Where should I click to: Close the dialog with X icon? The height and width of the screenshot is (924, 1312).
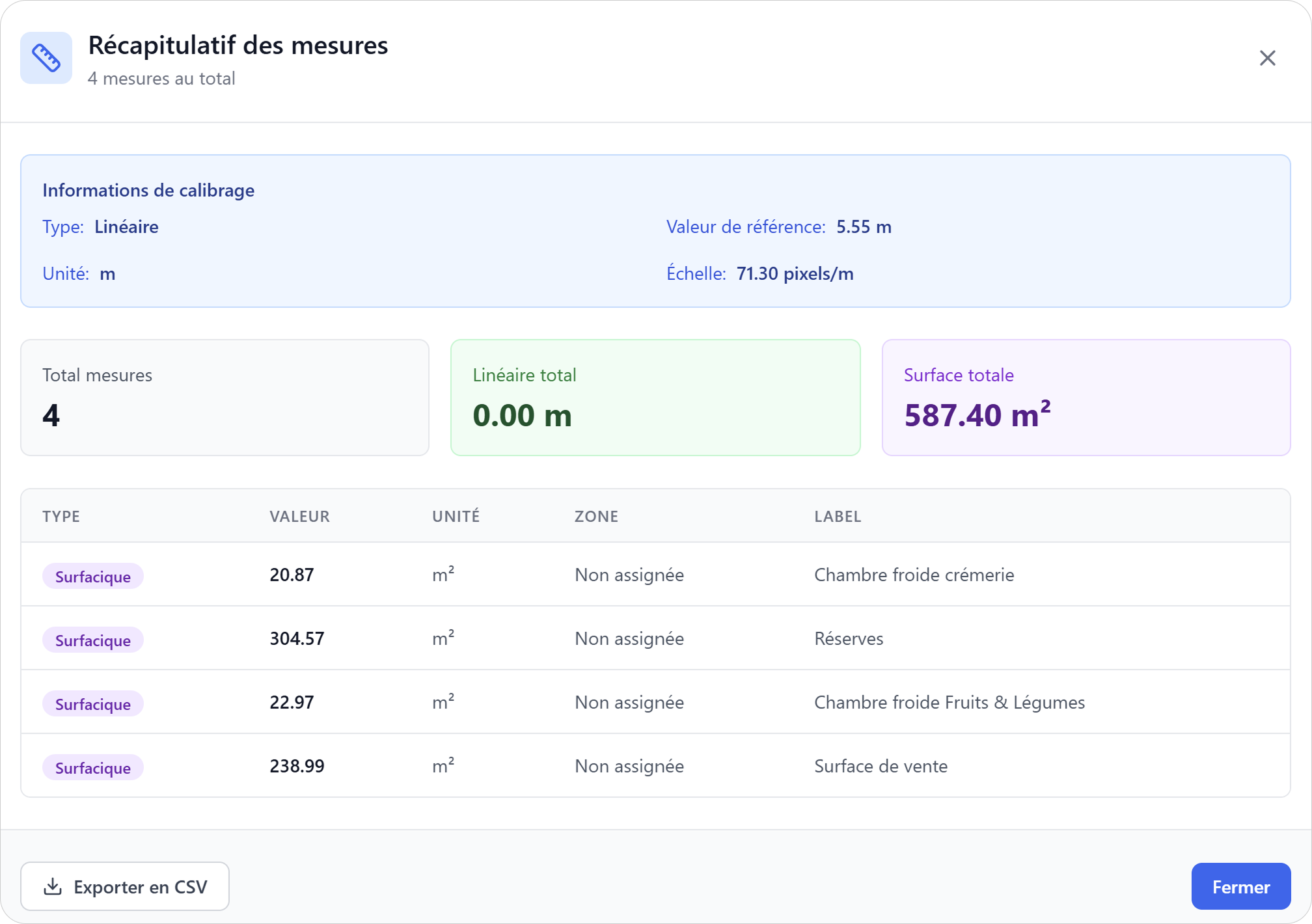click(x=1266, y=58)
